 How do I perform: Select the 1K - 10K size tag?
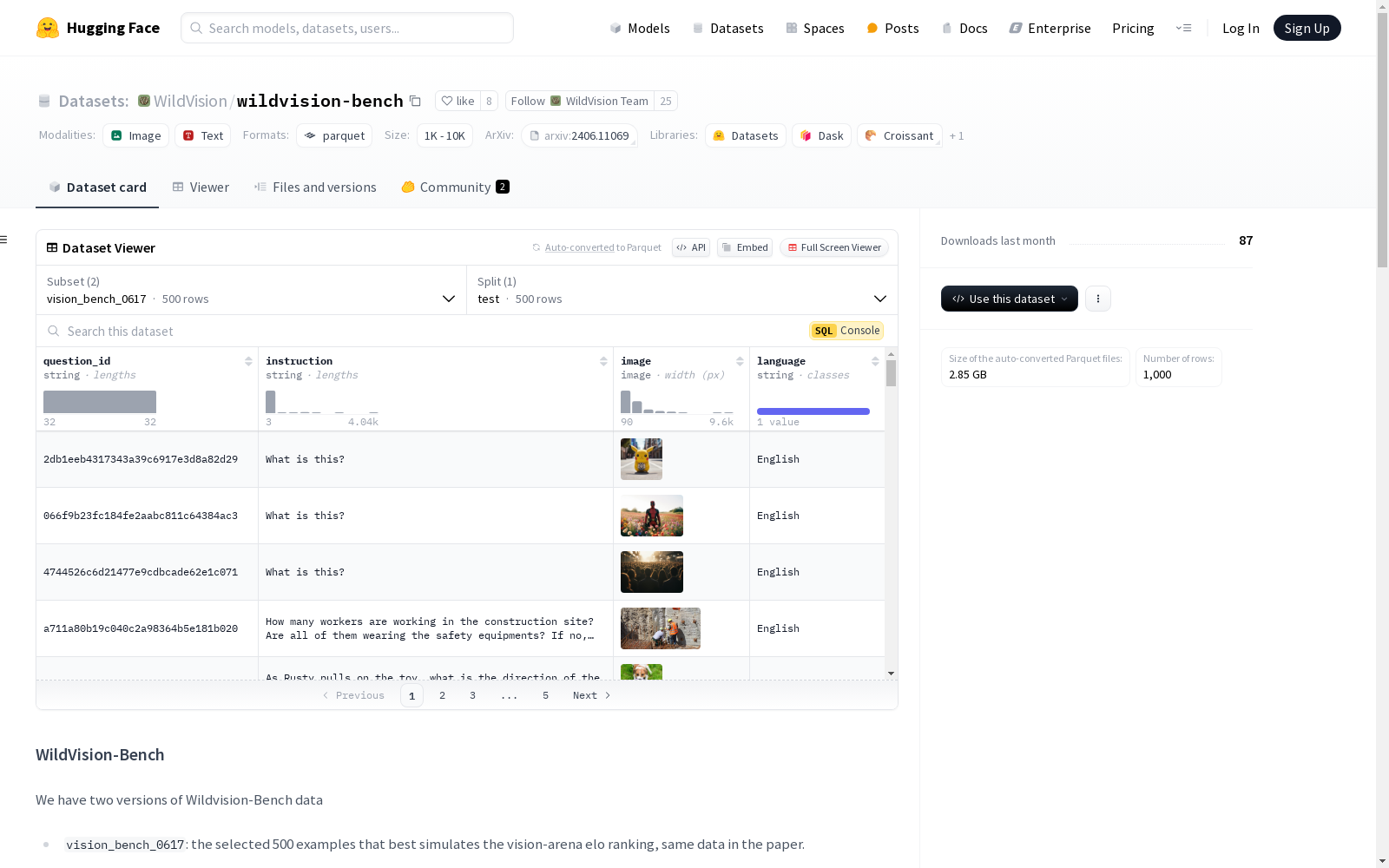pyautogui.click(x=444, y=135)
